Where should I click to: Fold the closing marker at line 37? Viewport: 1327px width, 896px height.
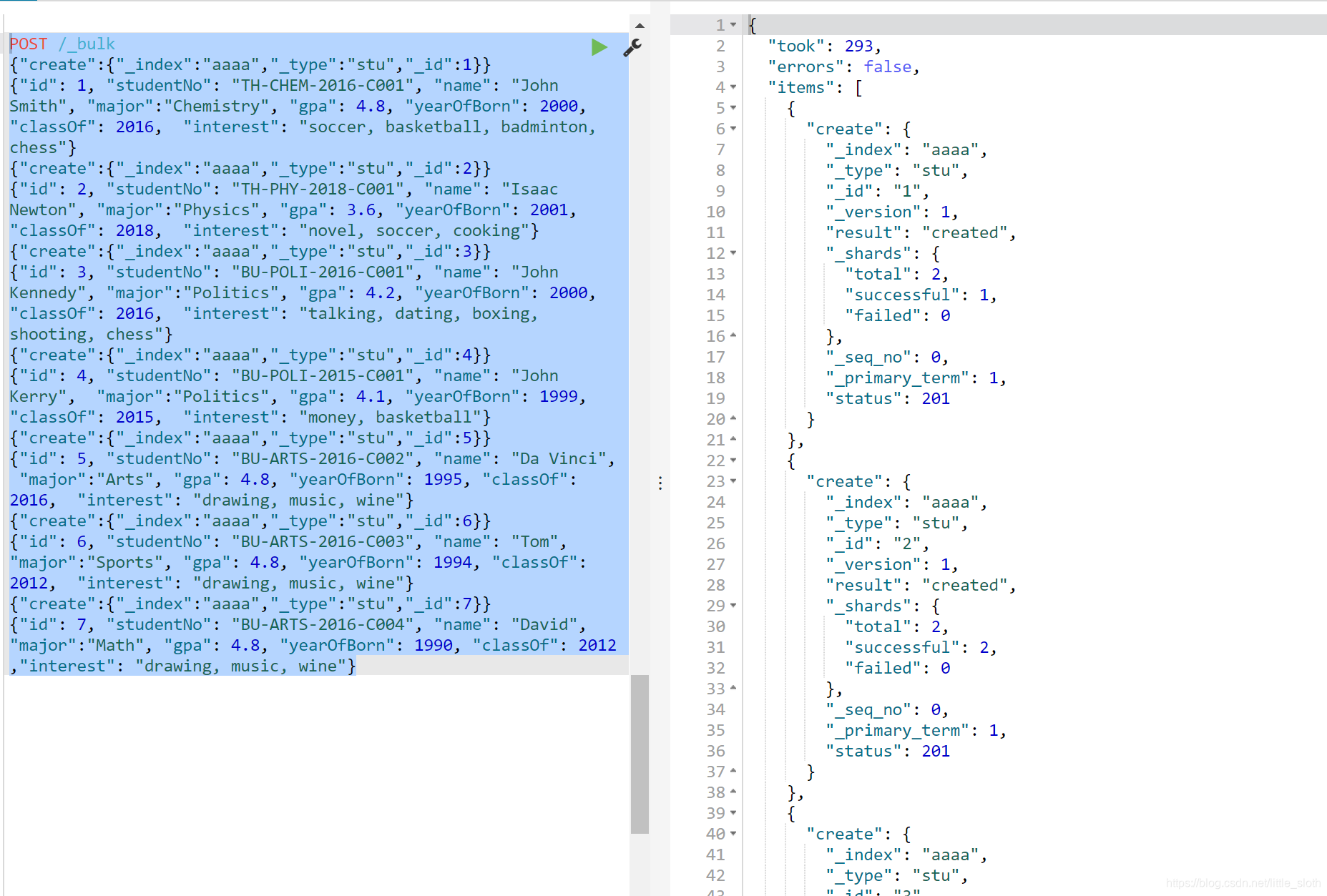point(733,772)
